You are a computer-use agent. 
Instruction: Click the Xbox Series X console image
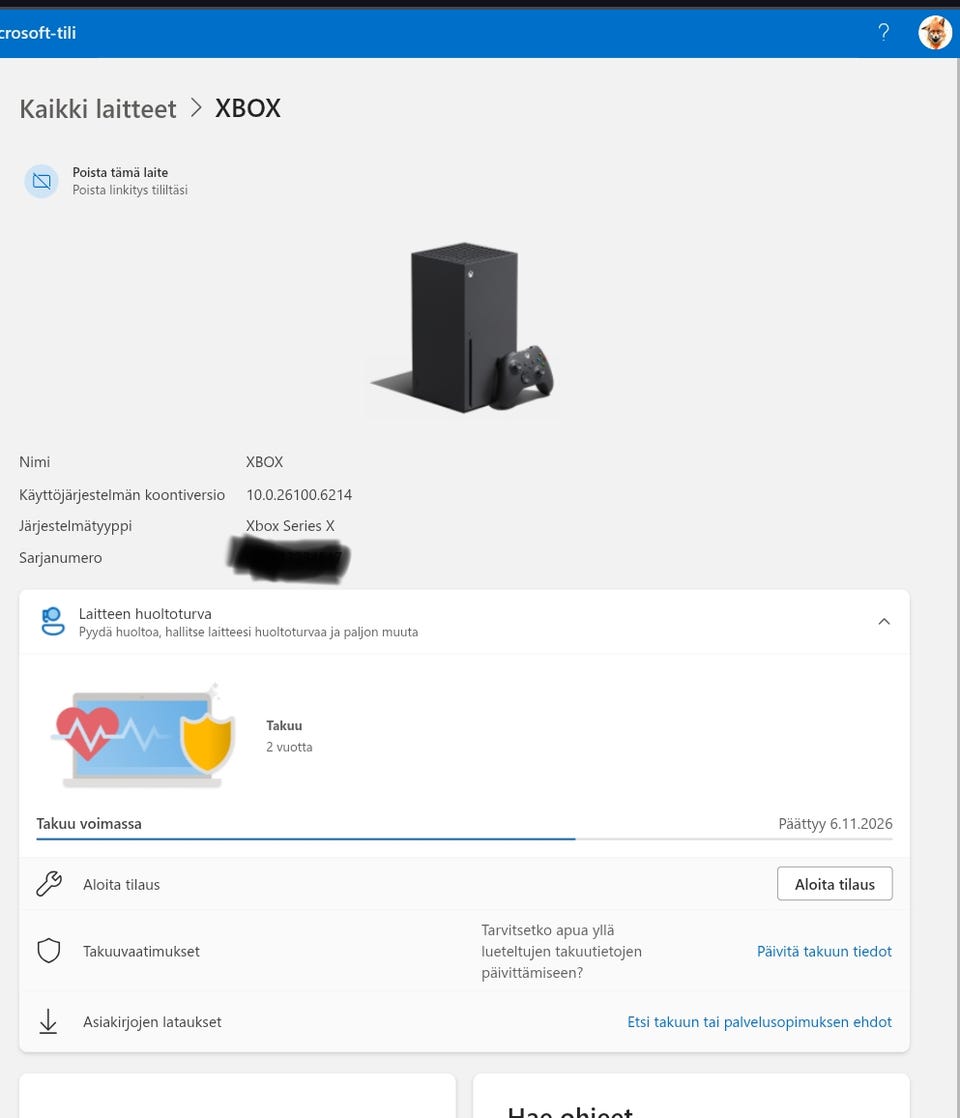[463, 328]
